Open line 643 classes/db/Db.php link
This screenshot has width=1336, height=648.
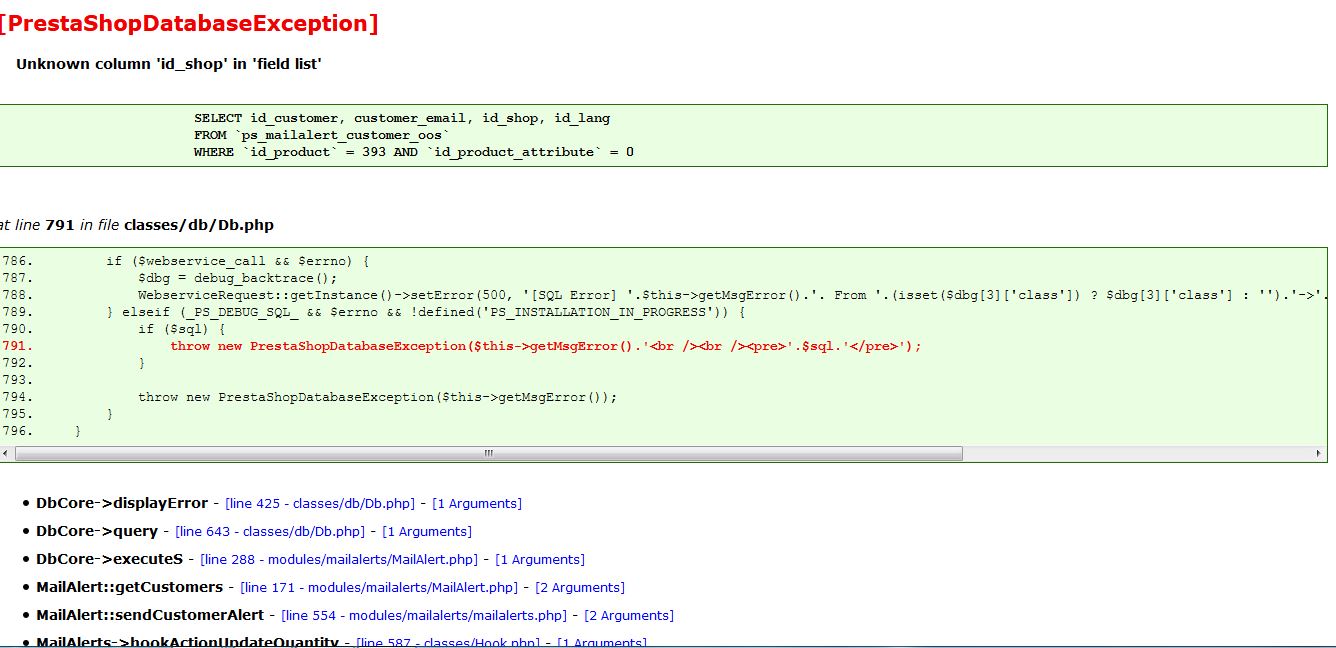click(270, 531)
